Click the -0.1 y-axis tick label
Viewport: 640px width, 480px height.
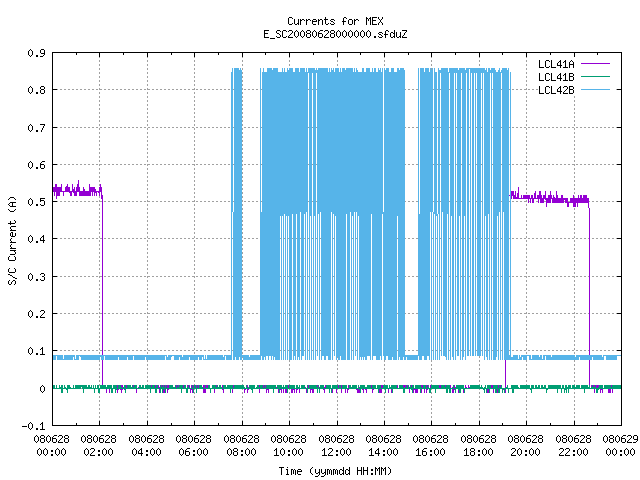[33, 426]
